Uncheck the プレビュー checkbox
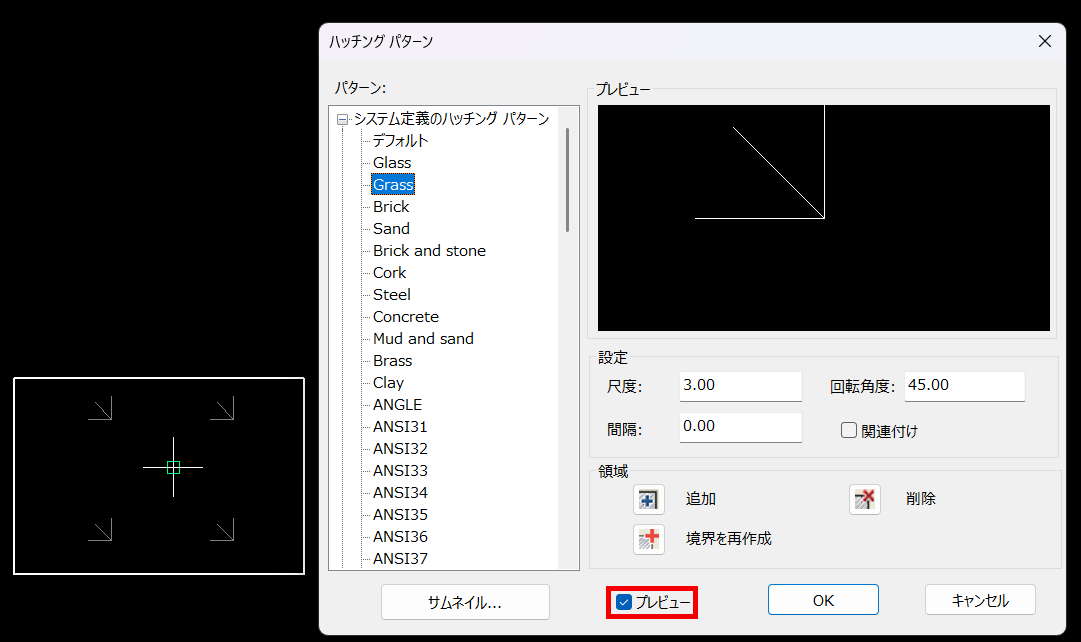 click(x=625, y=602)
